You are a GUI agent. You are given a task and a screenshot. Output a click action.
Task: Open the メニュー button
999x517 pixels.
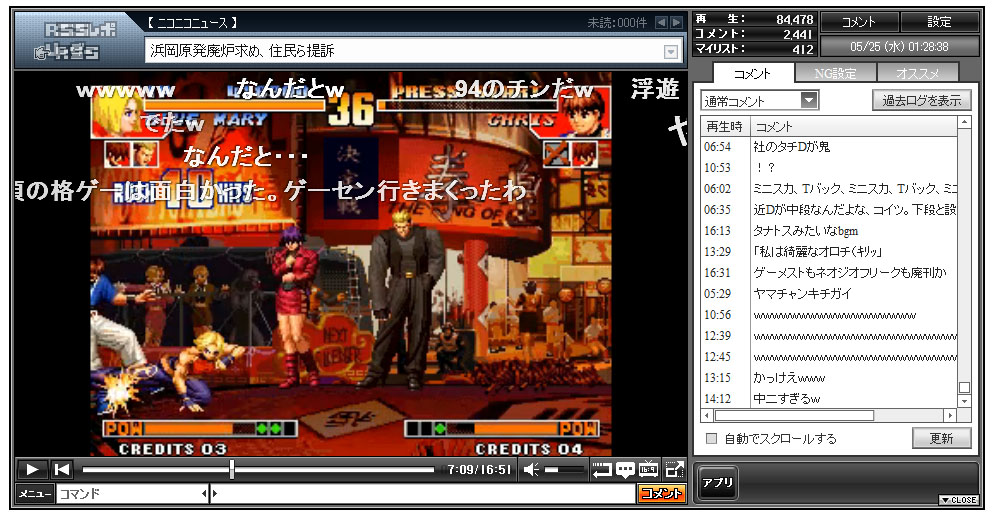coord(34,493)
